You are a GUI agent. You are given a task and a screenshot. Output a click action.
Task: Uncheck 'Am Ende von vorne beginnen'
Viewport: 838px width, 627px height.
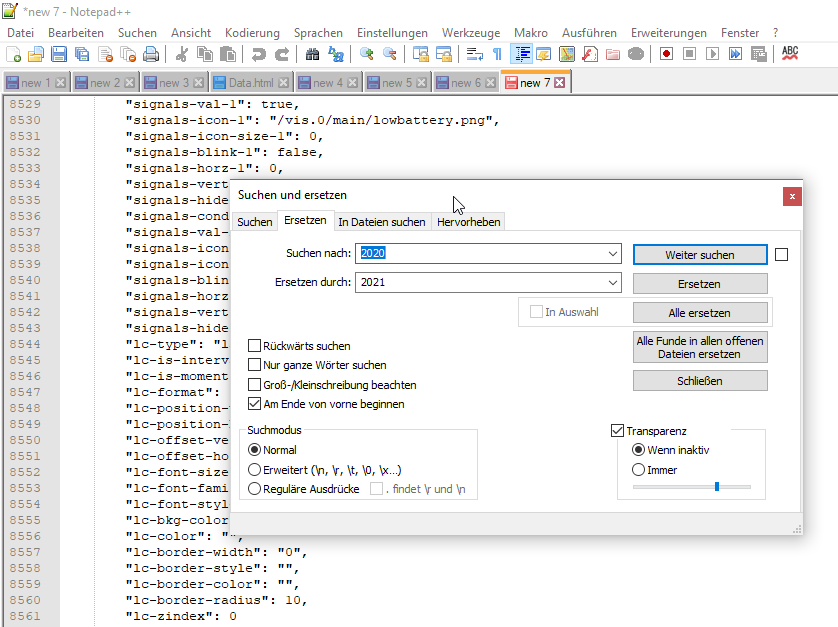coord(254,404)
